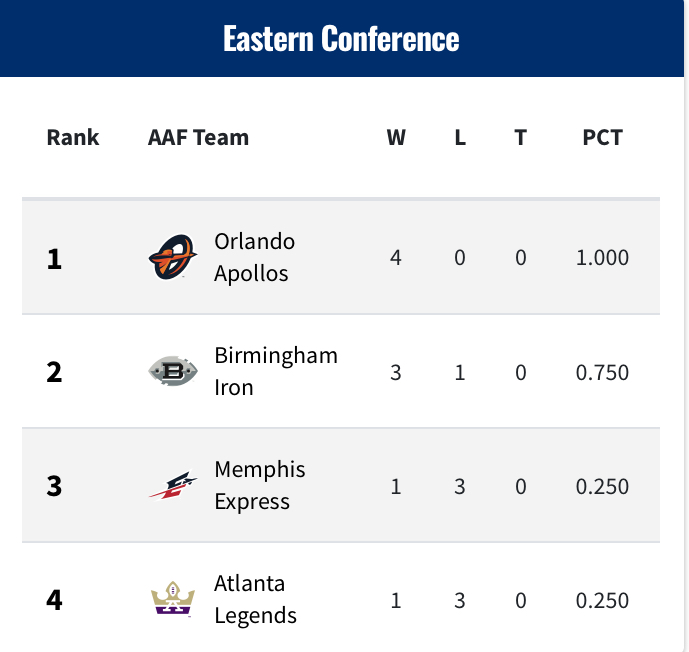Click Birmingham's 0.750 percentage value
689x652 pixels.
(x=602, y=373)
